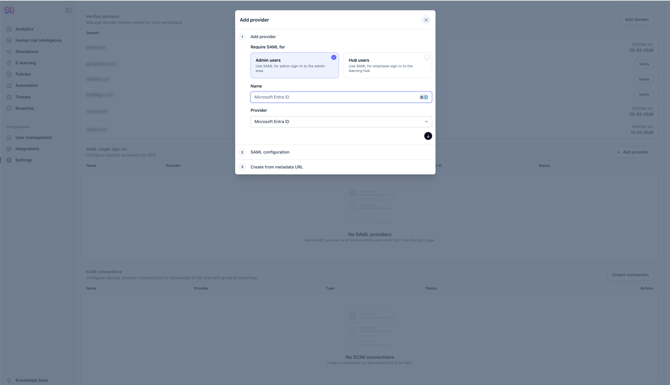Click the E-learning sidebar icon
Image resolution: width=670 pixels, height=385 pixels.
click(9, 63)
